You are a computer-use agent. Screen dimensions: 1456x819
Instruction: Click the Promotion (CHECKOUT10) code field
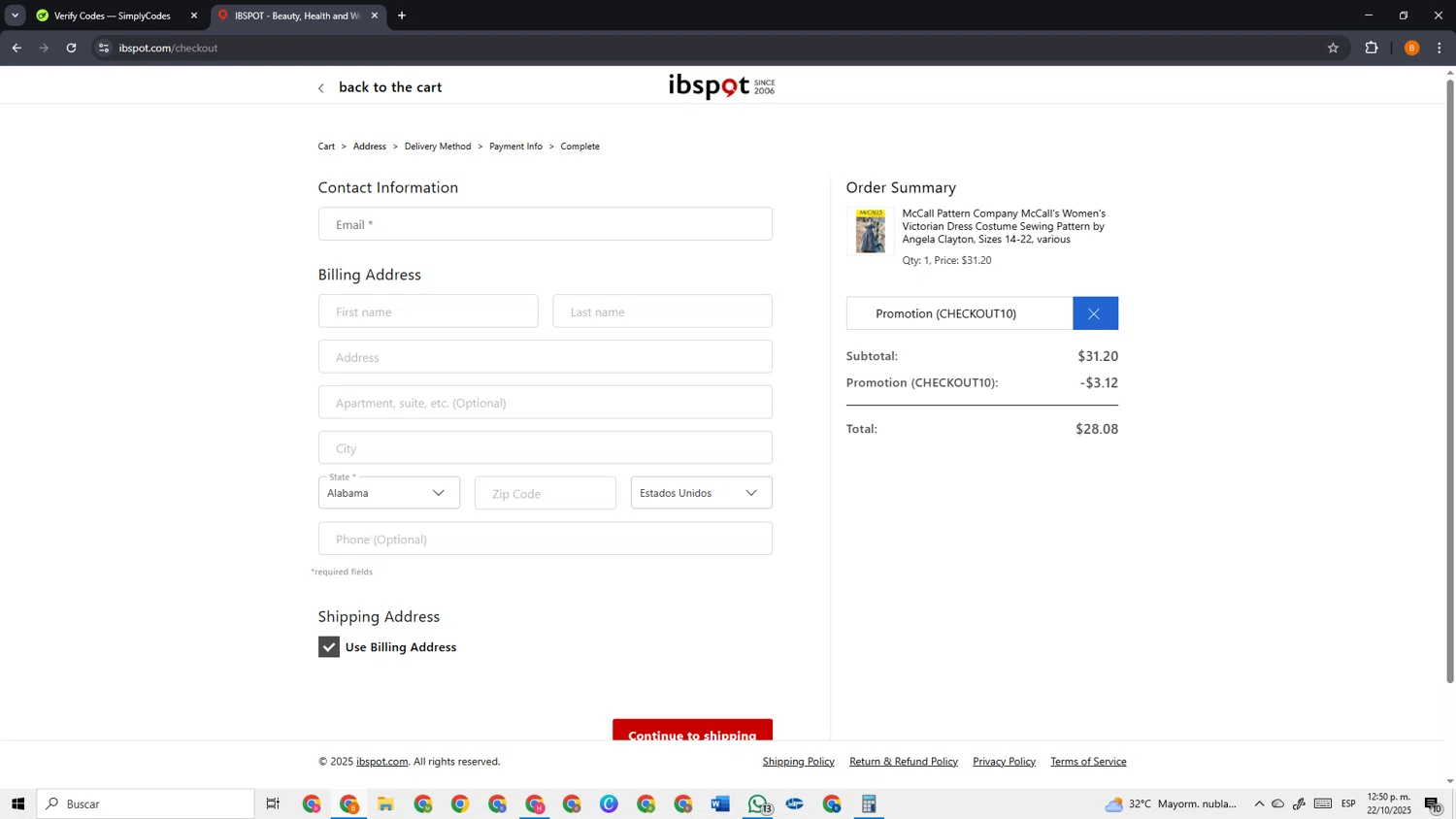(x=960, y=313)
